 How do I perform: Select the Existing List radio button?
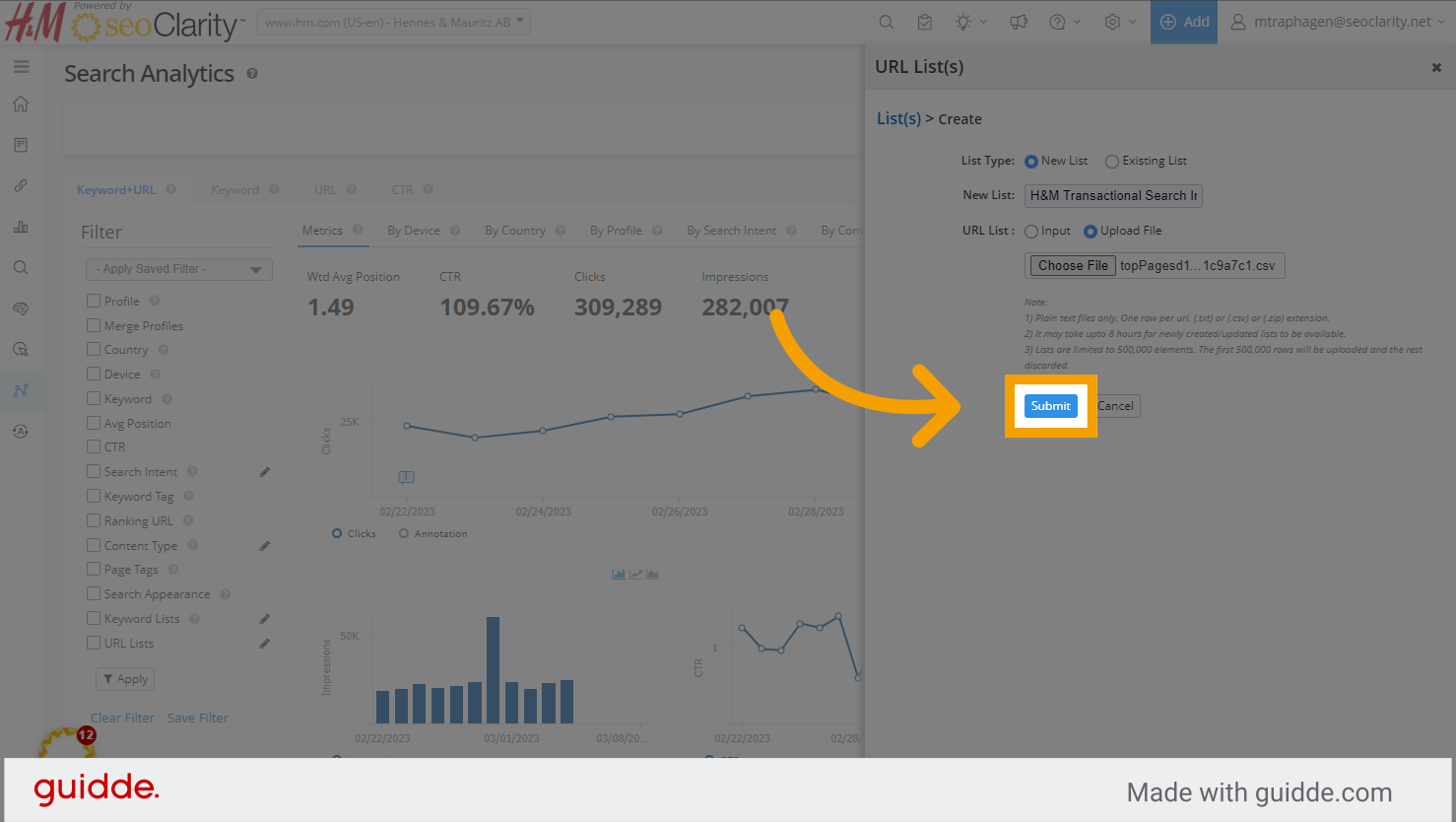1112,162
